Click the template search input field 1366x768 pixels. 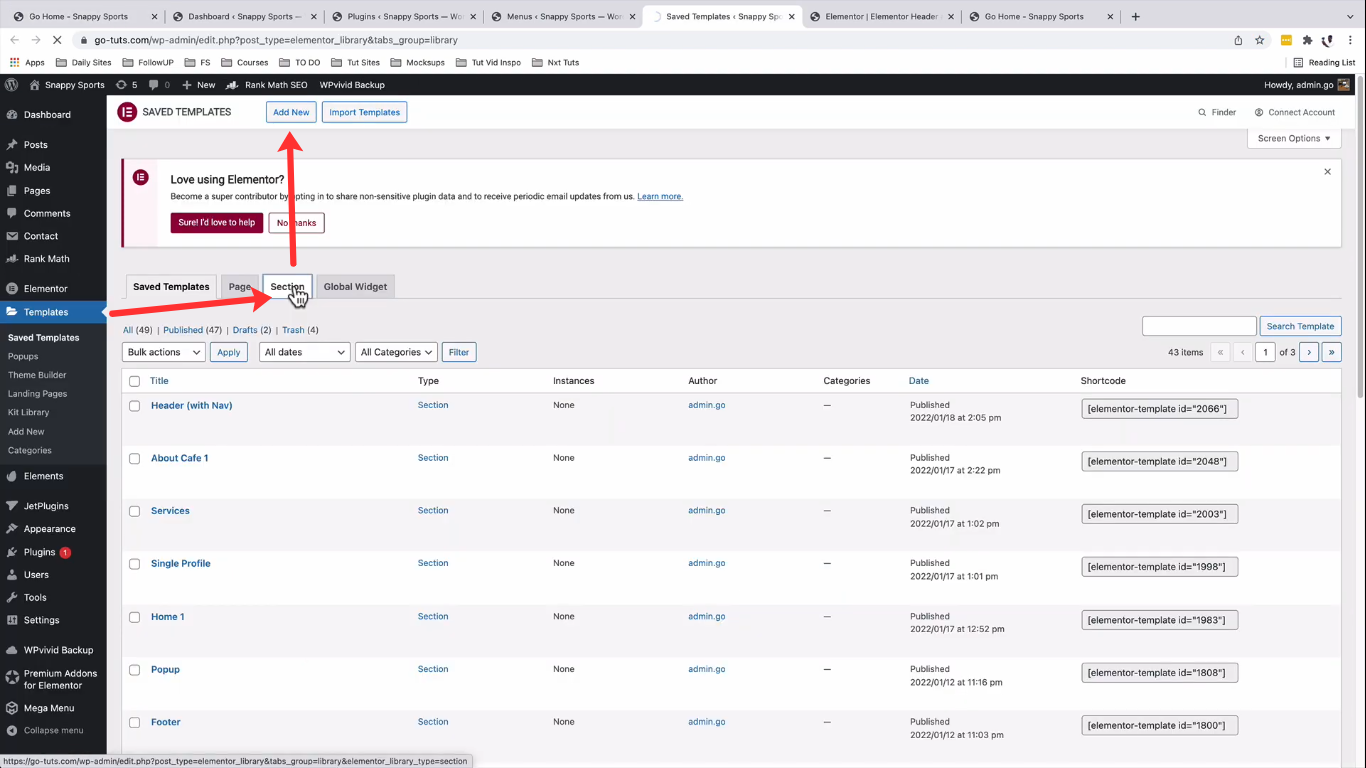(x=1199, y=326)
